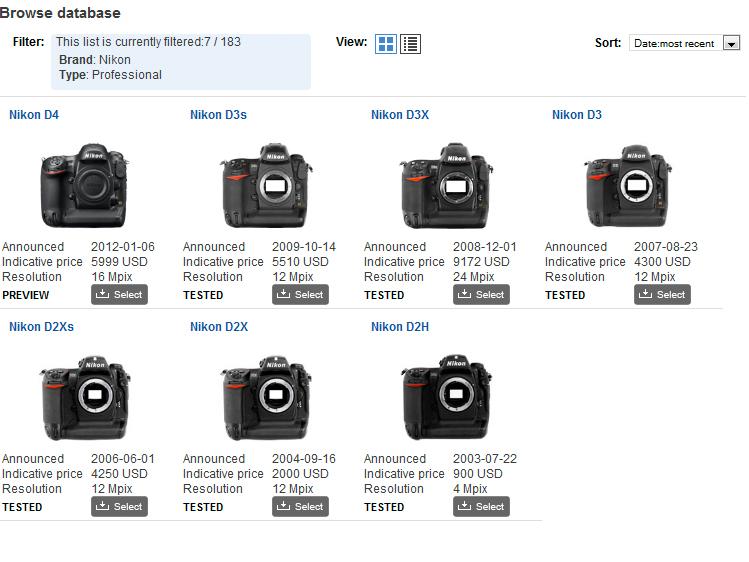Click the 2012-01-06 announced date
The height and width of the screenshot is (562, 749).
(x=123, y=247)
